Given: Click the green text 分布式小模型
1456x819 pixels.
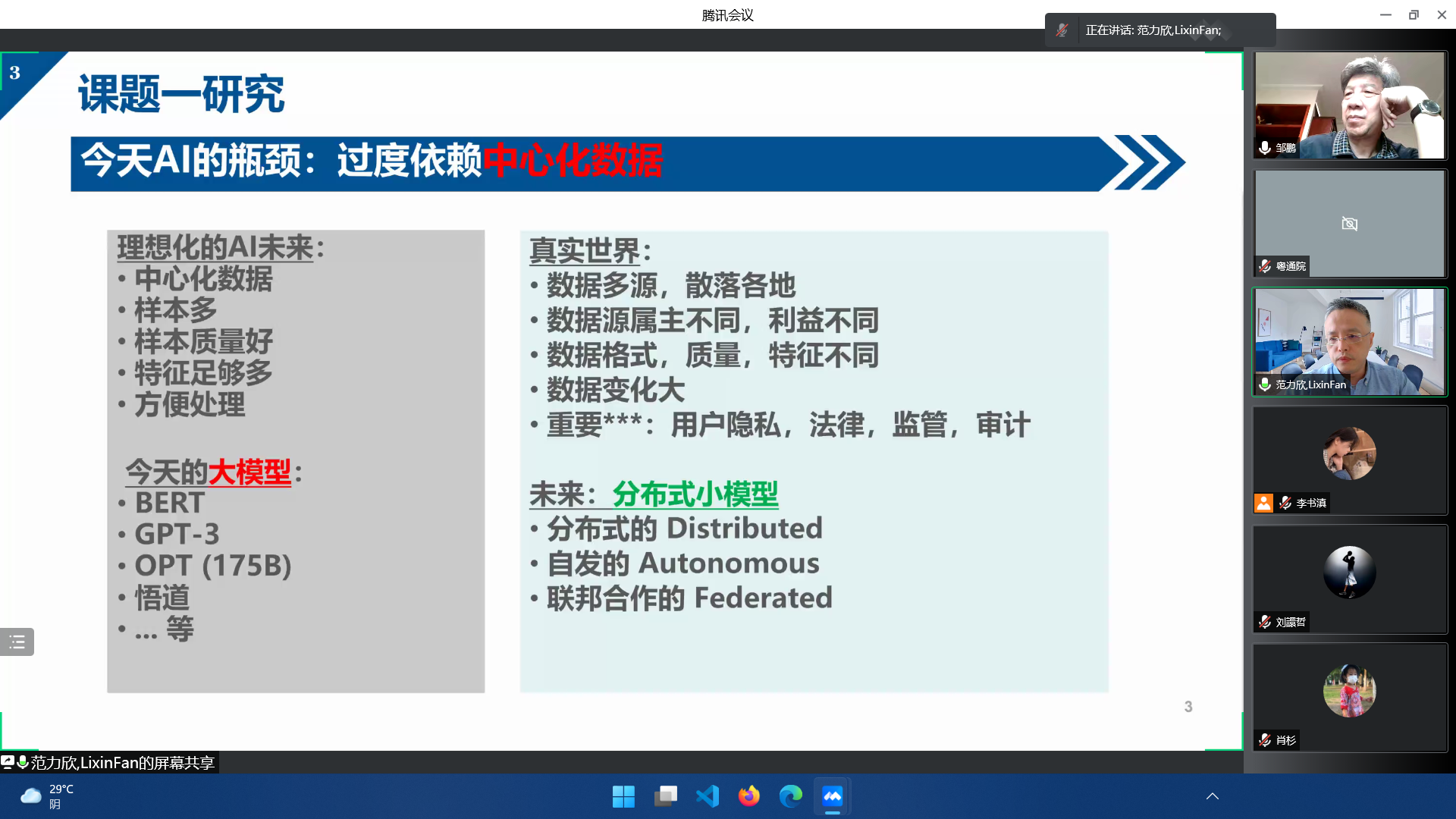Looking at the screenshot, I should 695,494.
